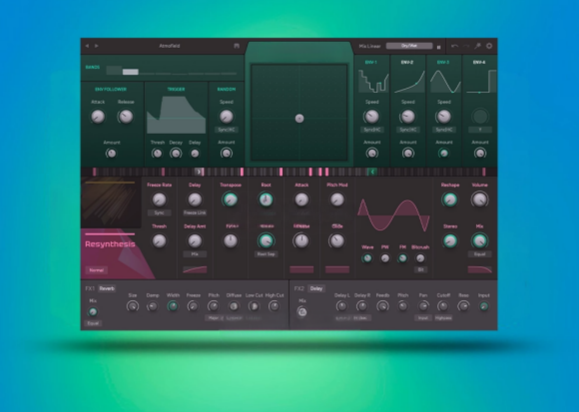Image resolution: width=579 pixels, height=412 pixels.
Task: Toggle Freeze Link under the Delay knob
Action: tap(195, 213)
